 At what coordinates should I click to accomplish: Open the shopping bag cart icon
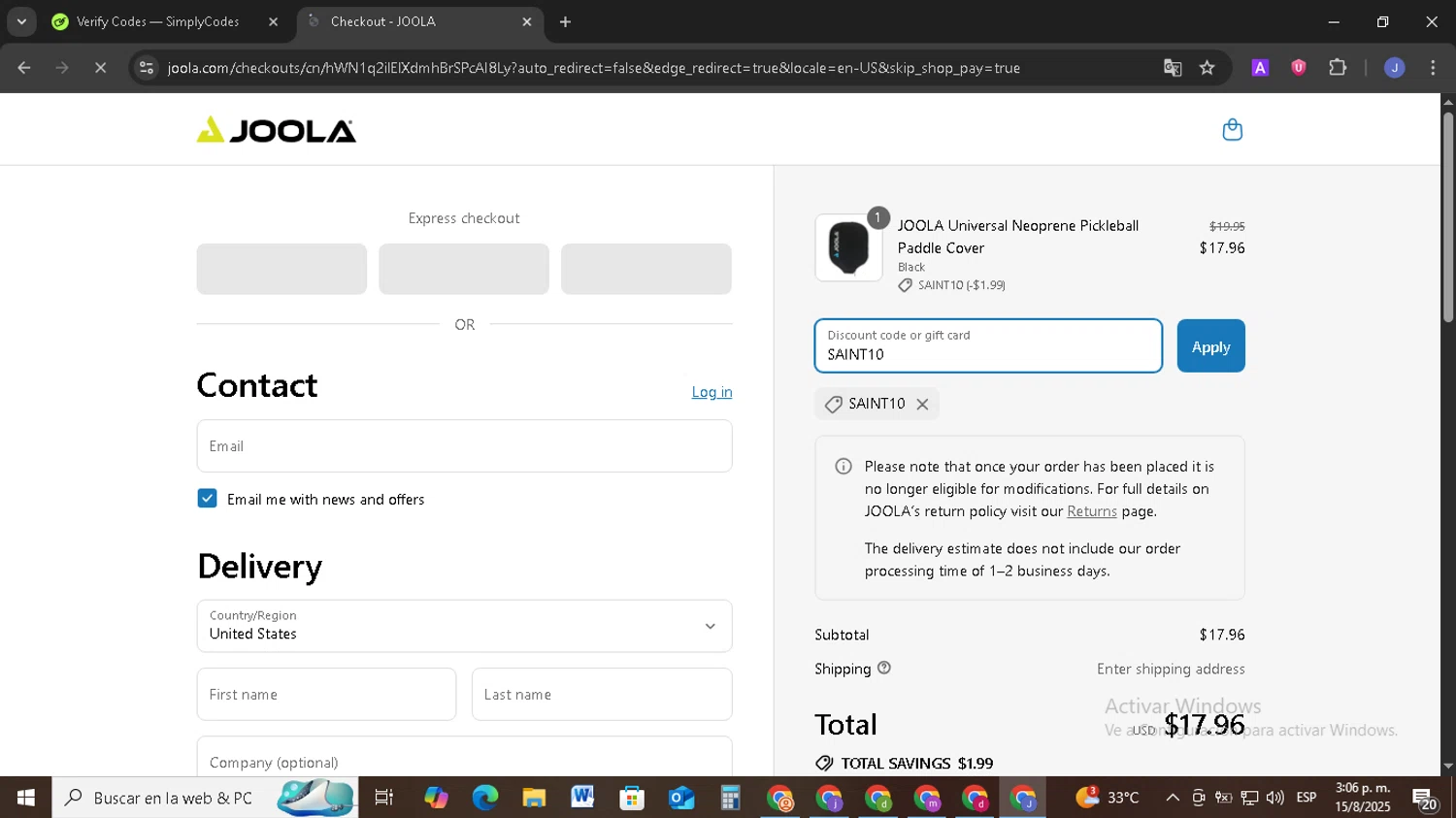tap(1232, 130)
